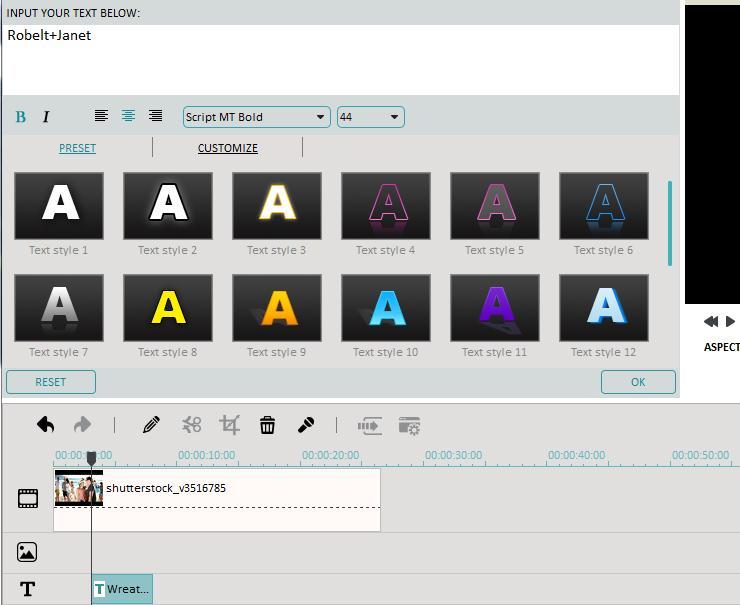Split clip with the scissors tool
This screenshot has width=740, height=605.
192,425
